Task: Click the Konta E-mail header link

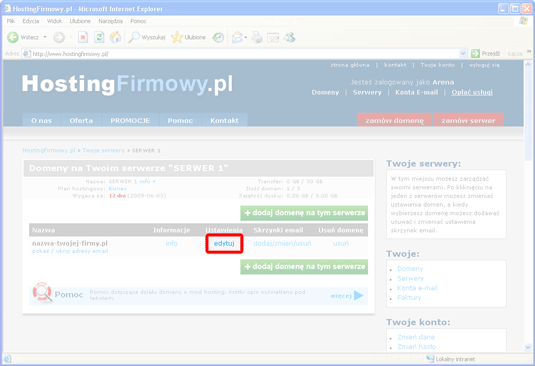Action: coord(416,92)
